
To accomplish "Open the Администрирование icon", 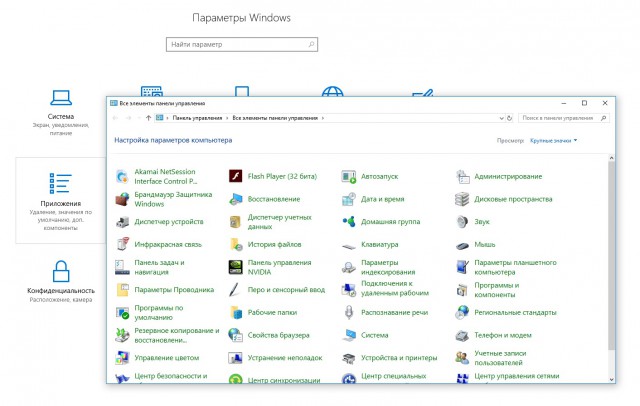I will click(x=462, y=176).
